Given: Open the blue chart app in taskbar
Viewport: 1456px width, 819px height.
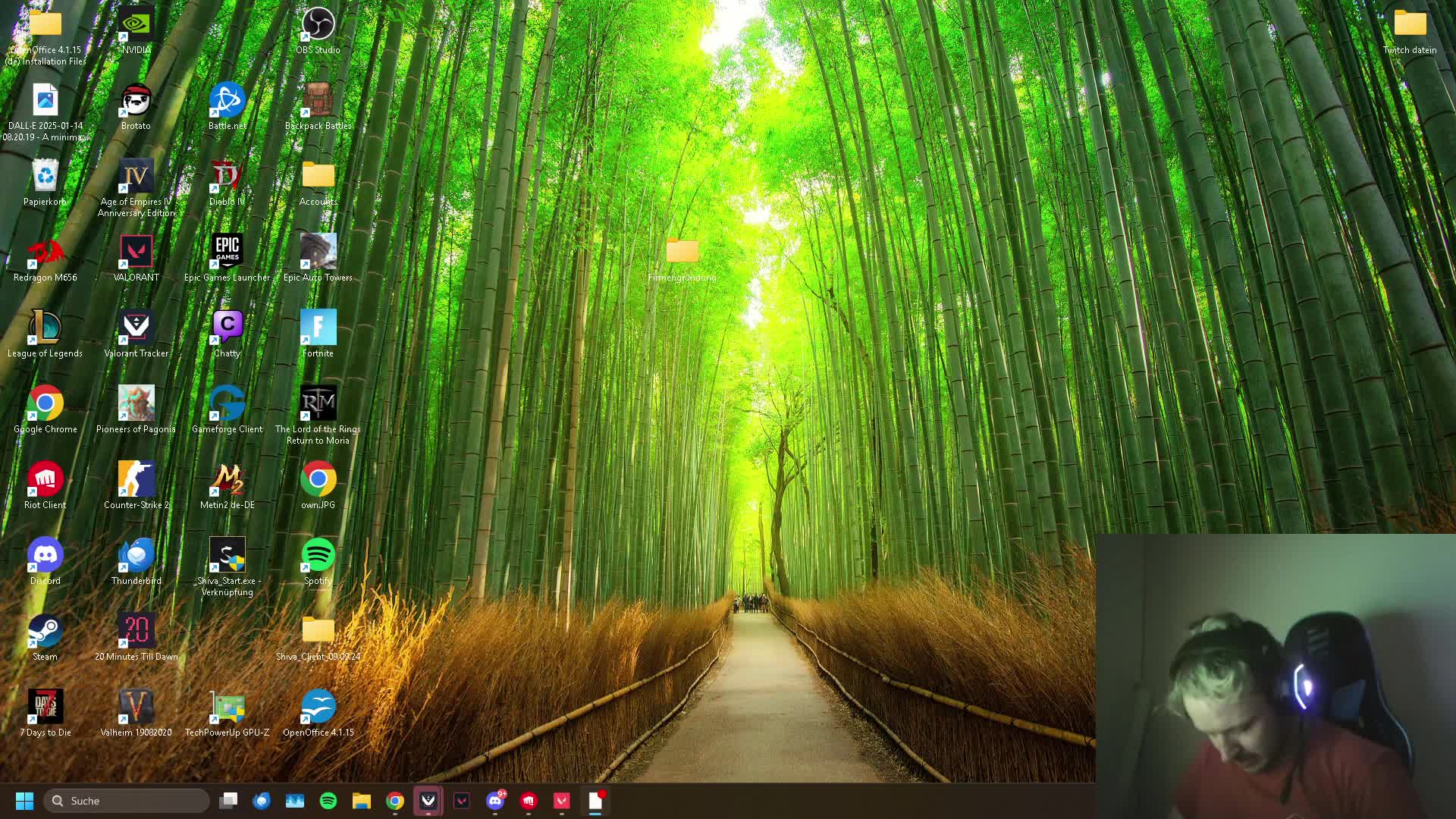Looking at the screenshot, I should coord(295,801).
